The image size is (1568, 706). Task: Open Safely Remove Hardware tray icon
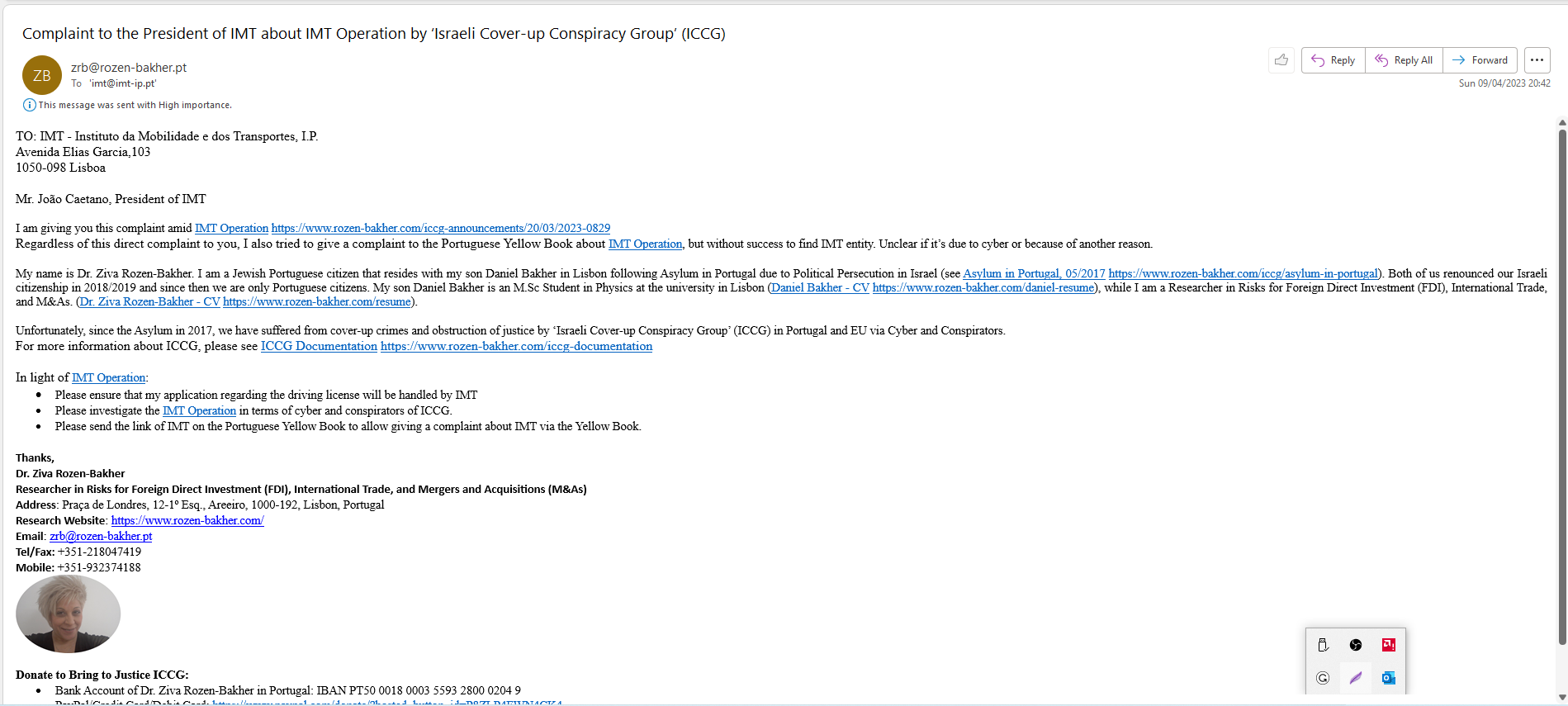point(1323,645)
